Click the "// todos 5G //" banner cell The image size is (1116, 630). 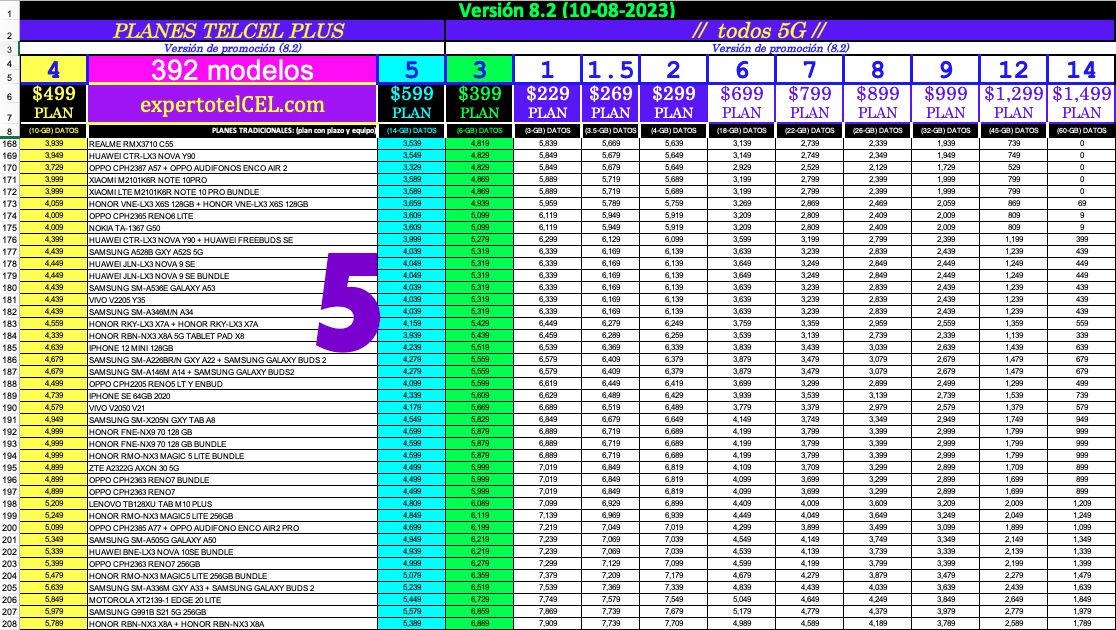point(780,31)
